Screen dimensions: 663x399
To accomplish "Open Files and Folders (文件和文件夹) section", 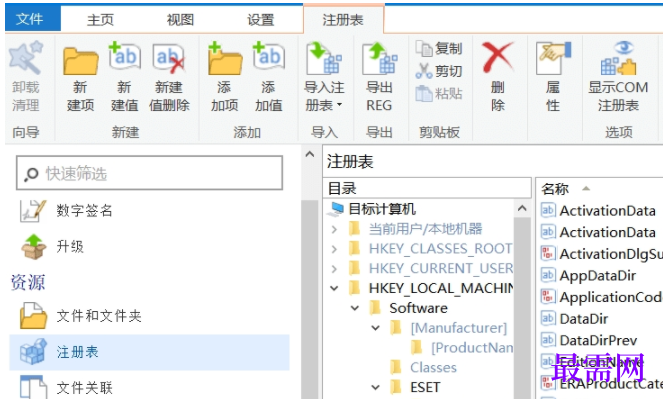I will coord(80,315).
